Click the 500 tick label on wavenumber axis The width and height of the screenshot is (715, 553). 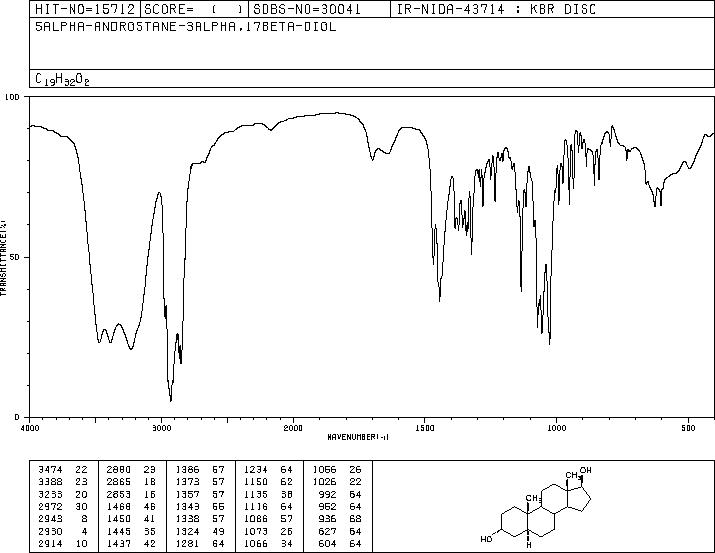pyautogui.click(x=689, y=428)
